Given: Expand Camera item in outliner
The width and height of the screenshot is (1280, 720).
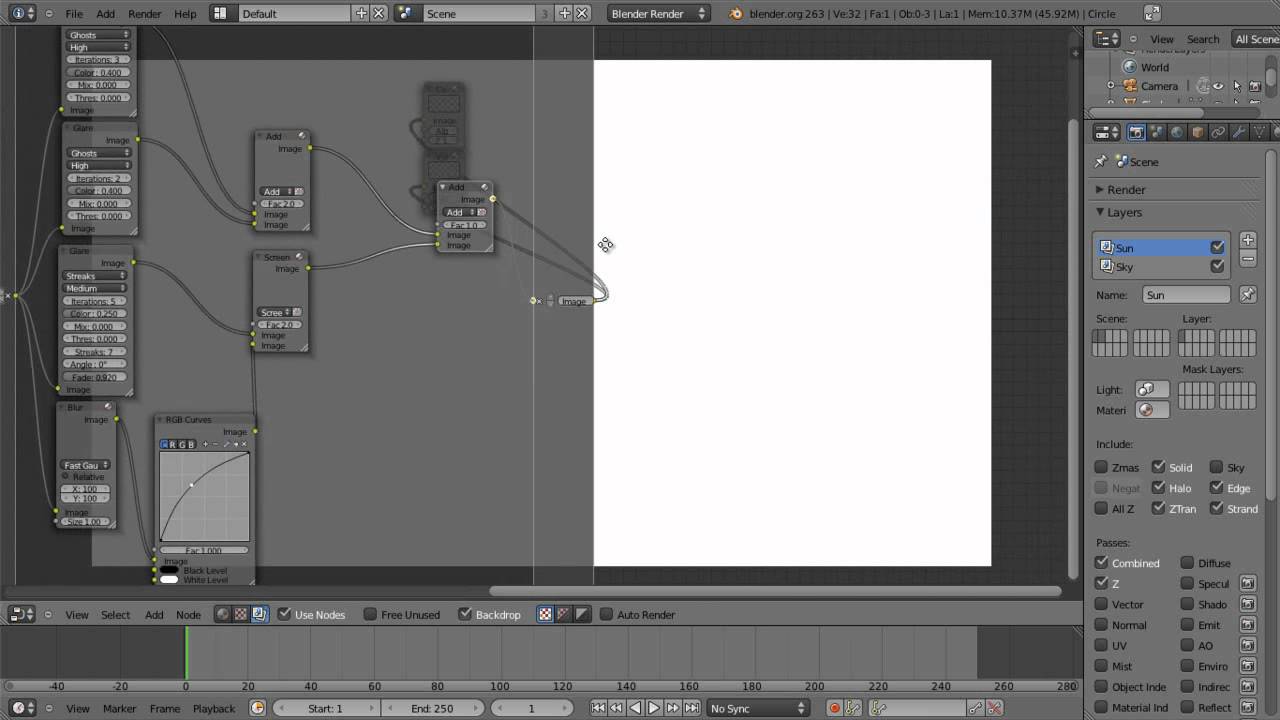Looking at the screenshot, I should [1110, 86].
